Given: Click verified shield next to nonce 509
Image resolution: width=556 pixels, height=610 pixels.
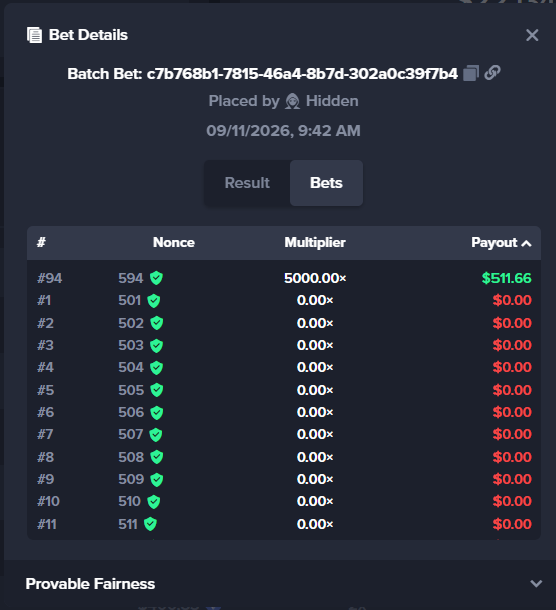Looking at the screenshot, I should pyautogui.click(x=157, y=480).
